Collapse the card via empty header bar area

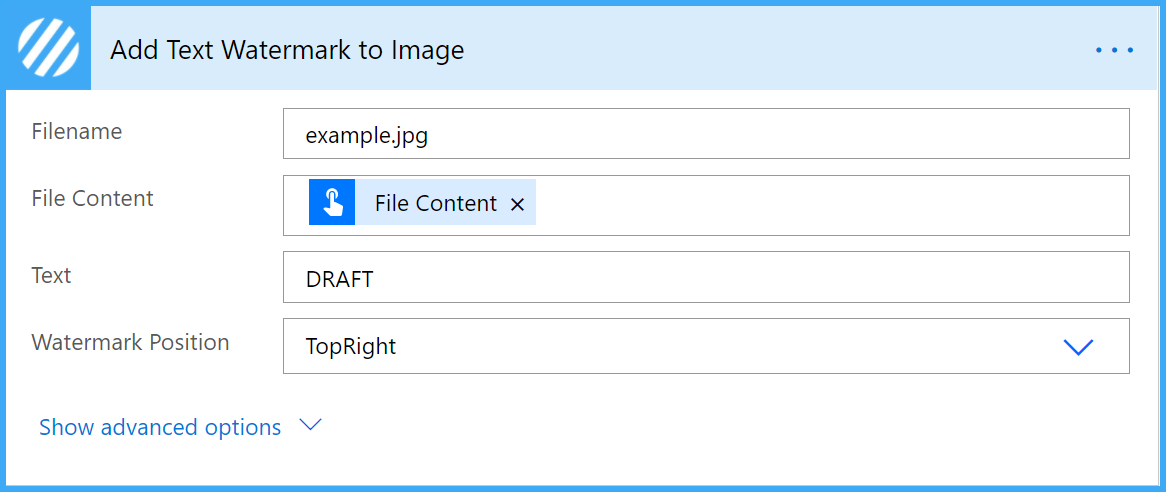click(x=773, y=50)
